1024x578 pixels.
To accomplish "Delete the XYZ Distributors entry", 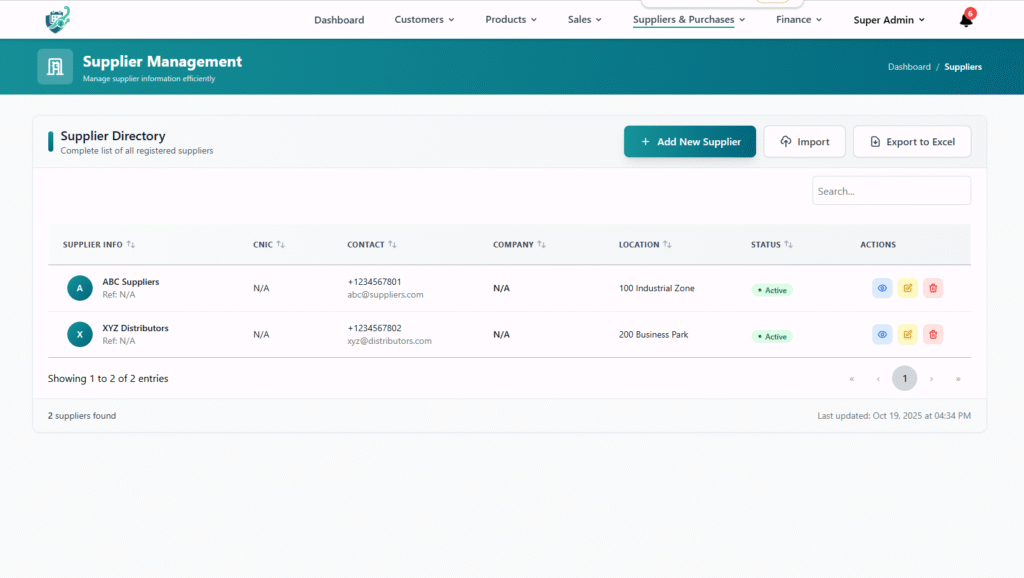I will [x=932, y=334].
